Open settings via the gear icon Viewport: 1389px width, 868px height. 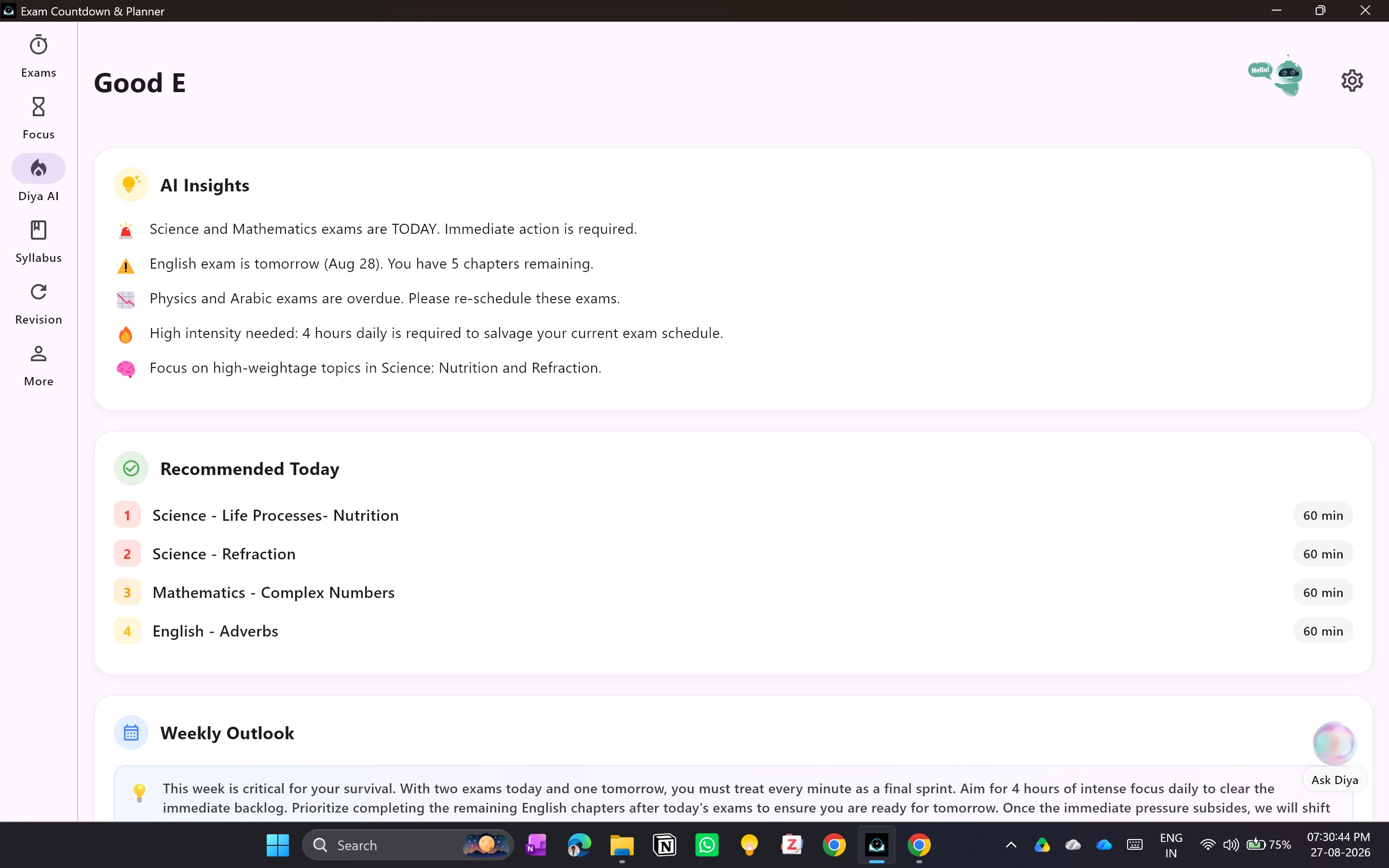pos(1352,81)
